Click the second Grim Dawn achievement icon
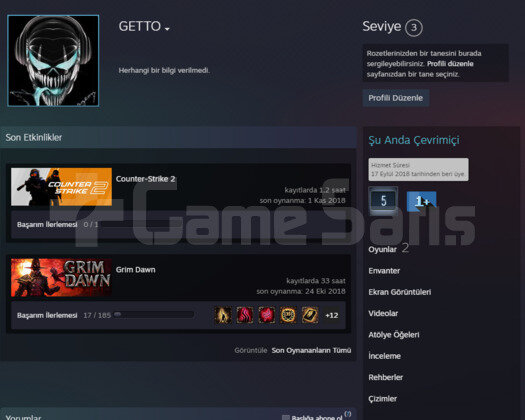The height and width of the screenshot is (420, 525). click(245, 315)
